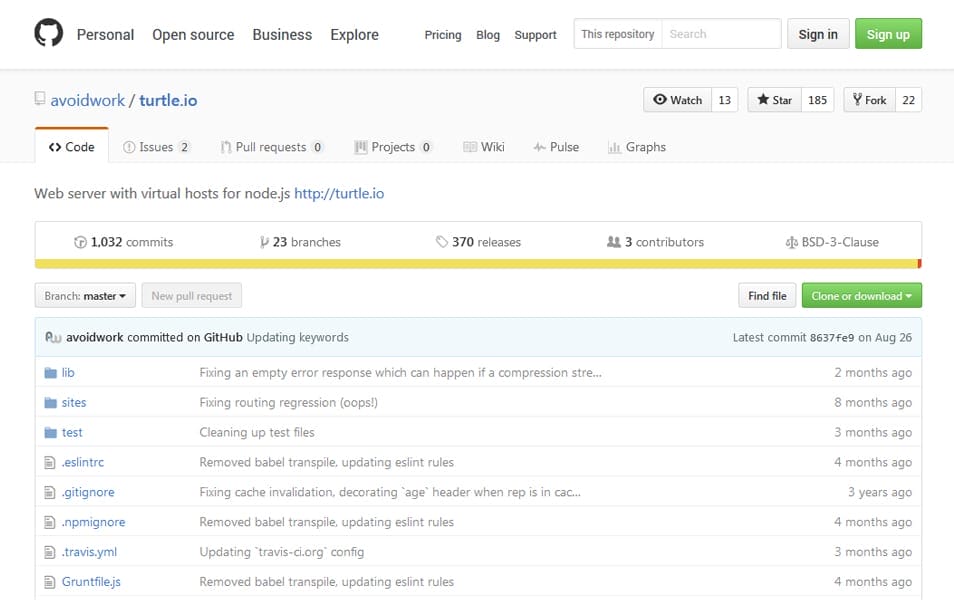The width and height of the screenshot is (954, 600).
Task: Click the sites folder icon
Action: click(51, 403)
